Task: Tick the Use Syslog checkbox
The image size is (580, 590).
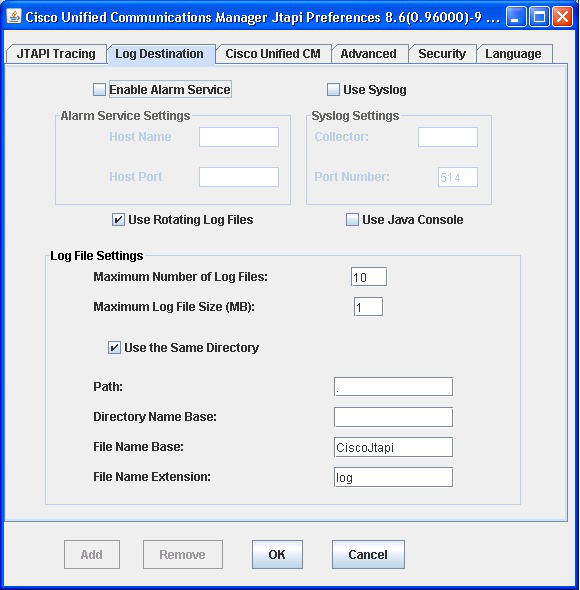Action: (333, 90)
